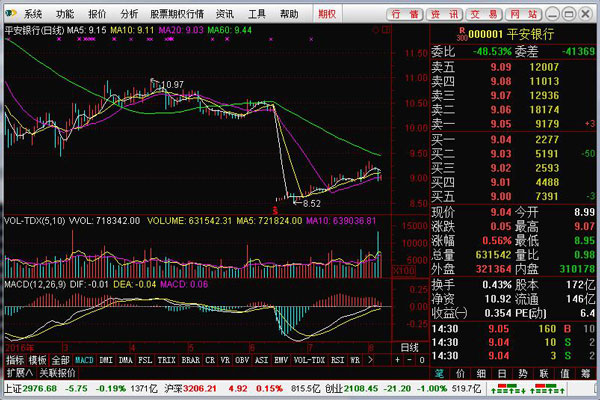This screenshot has width=600, height=400.
Task: Select the 全部 tab
Action: 61,360
